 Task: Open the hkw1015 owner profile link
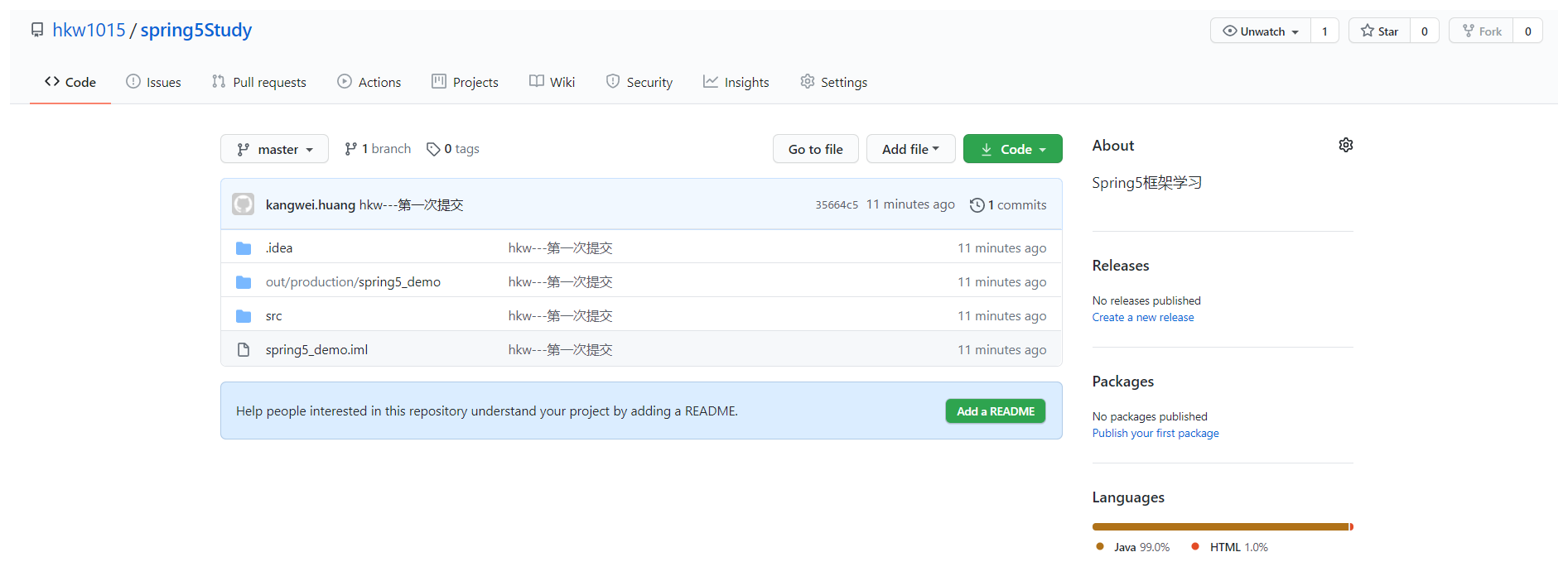(89, 30)
